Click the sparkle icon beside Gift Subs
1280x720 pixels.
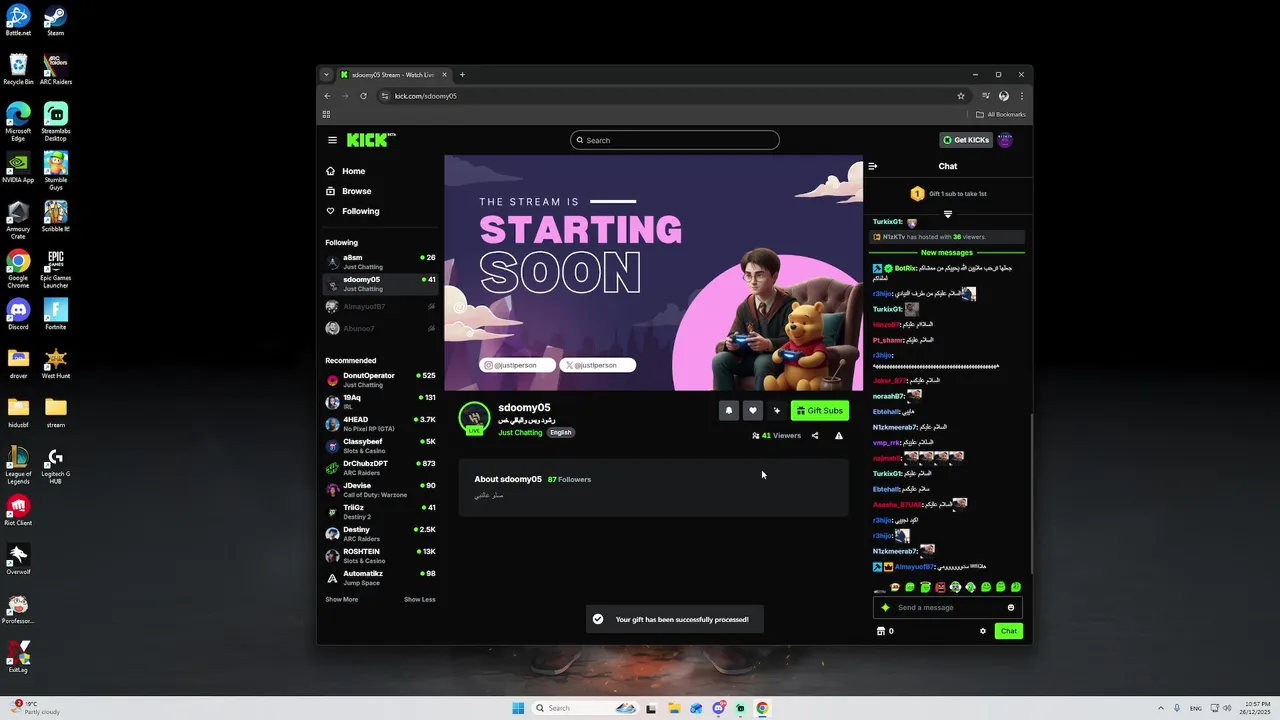click(777, 410)
